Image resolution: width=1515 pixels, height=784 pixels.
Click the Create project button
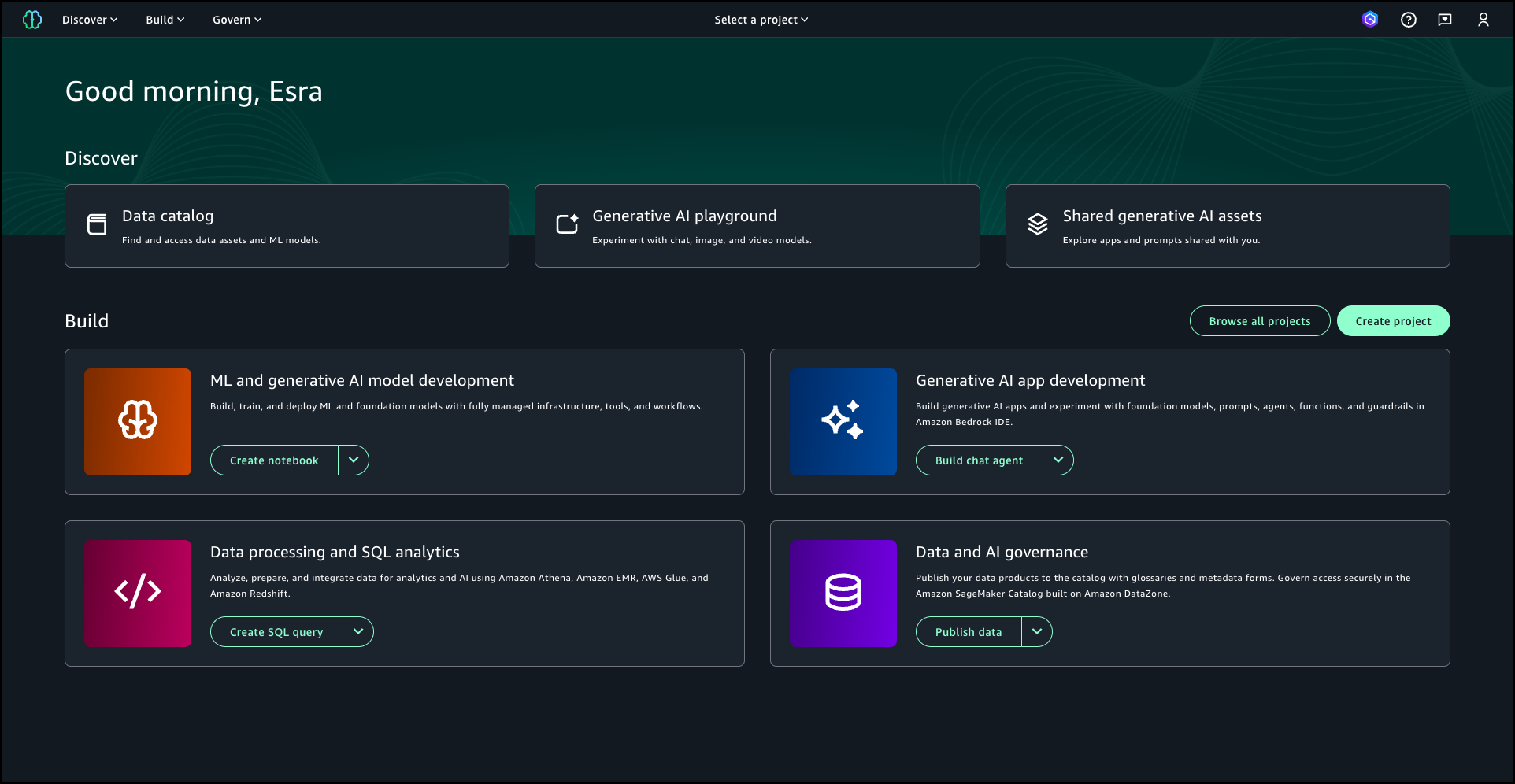tap(1394, 321)
